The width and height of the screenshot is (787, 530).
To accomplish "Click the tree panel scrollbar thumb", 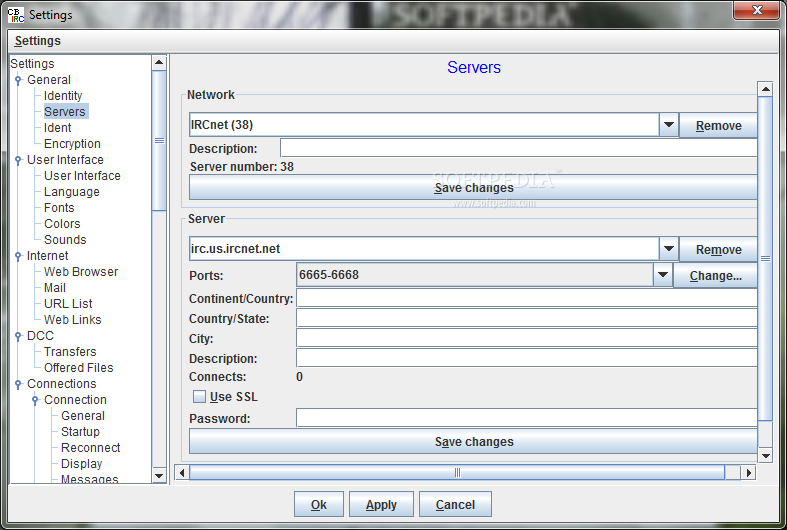I will pyautogui.click(x=159, y=141).
